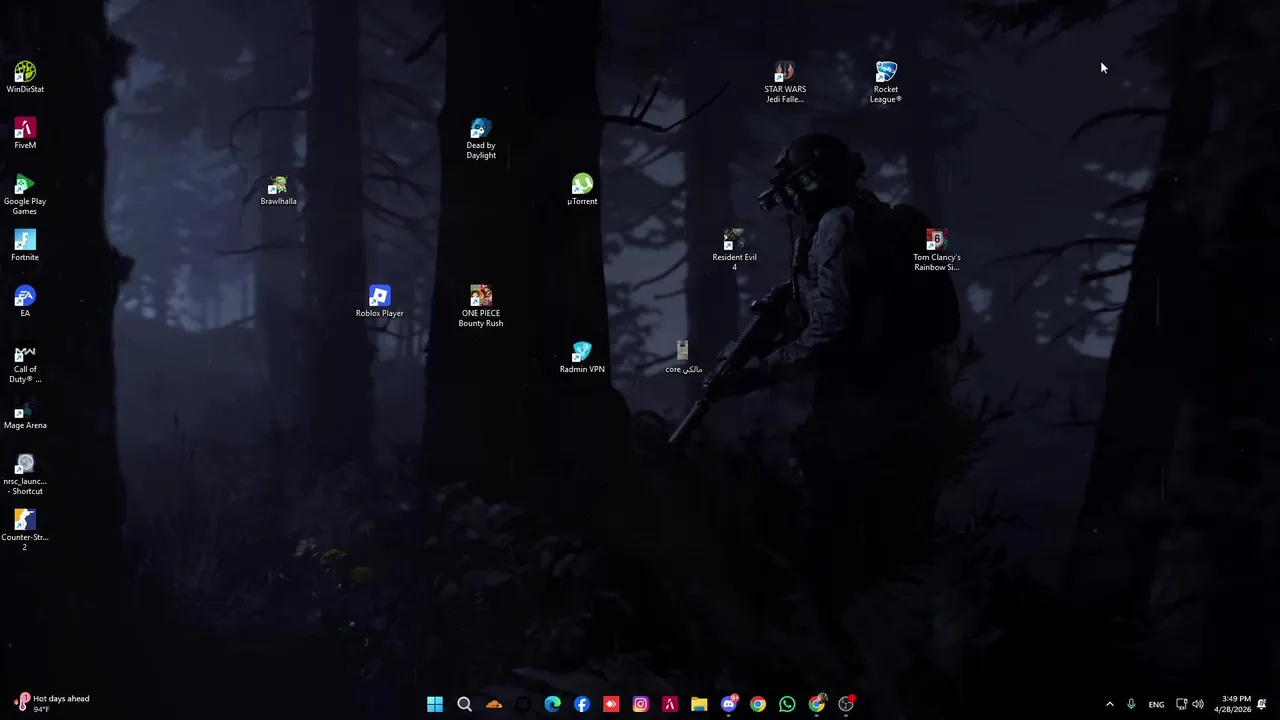Open Discord with the 9+ badge

click(729, 704)
